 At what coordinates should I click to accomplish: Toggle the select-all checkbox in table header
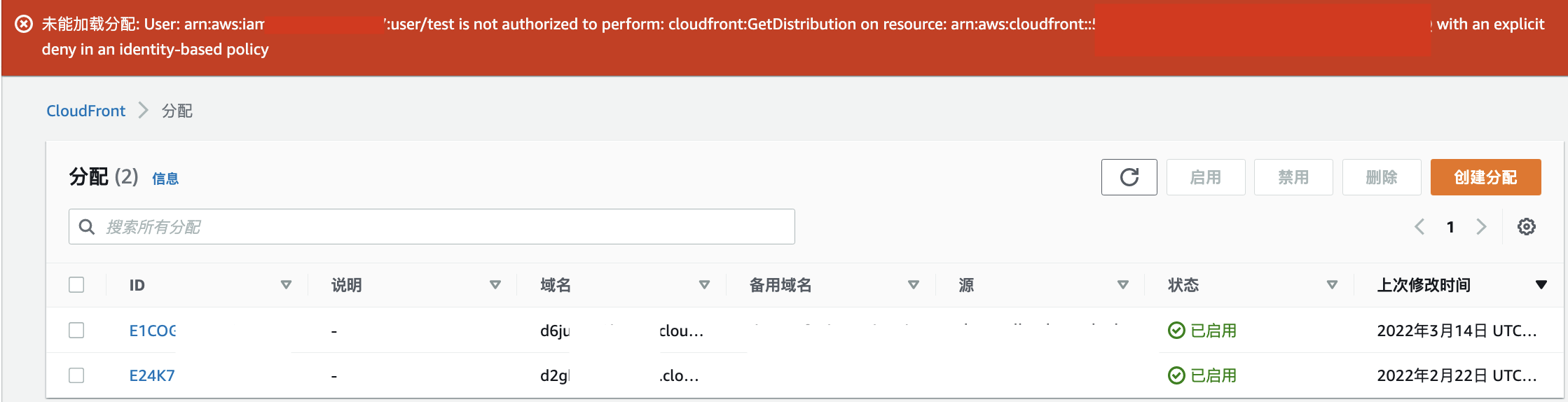point(76,285)
